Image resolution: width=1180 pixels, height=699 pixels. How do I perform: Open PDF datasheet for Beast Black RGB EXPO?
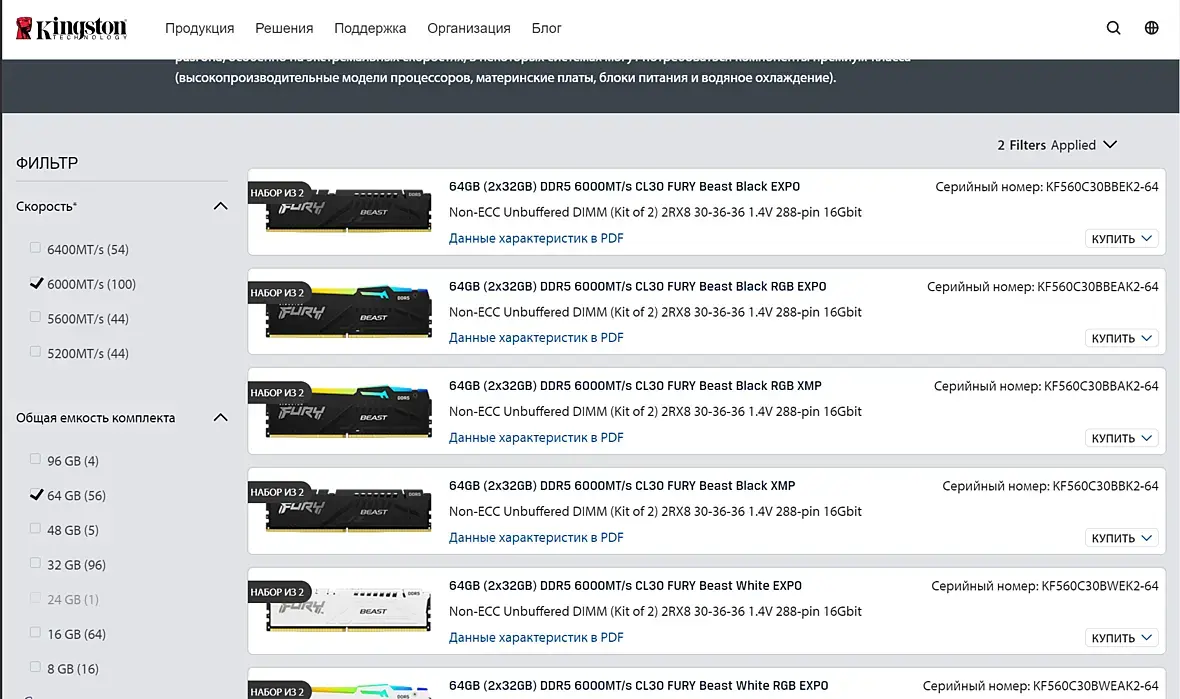click(x=536, y=338)
